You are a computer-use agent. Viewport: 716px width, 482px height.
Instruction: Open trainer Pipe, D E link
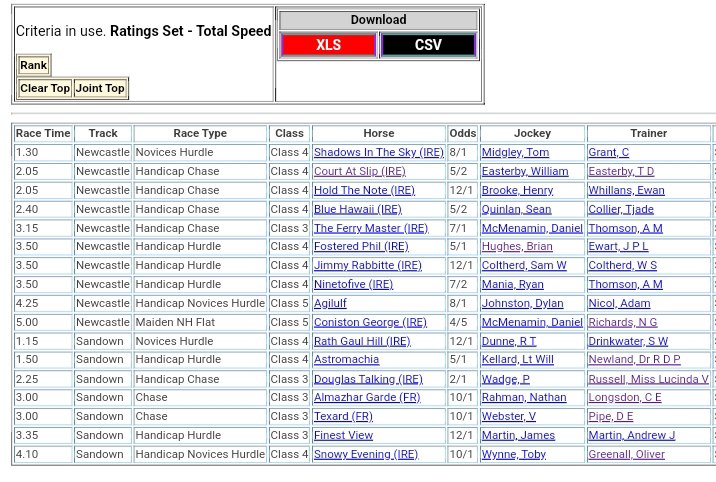click(x=611, y=417)
